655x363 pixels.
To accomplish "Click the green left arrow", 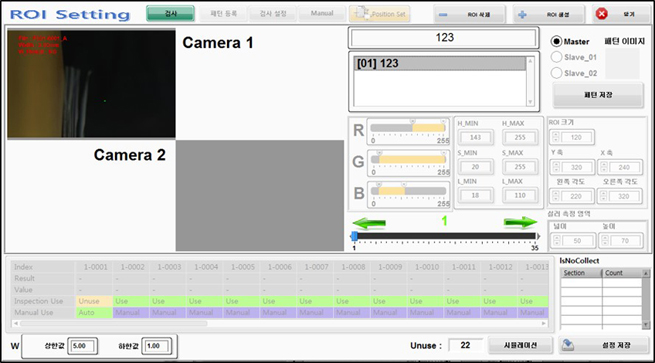I will click(x=369, y=223).
